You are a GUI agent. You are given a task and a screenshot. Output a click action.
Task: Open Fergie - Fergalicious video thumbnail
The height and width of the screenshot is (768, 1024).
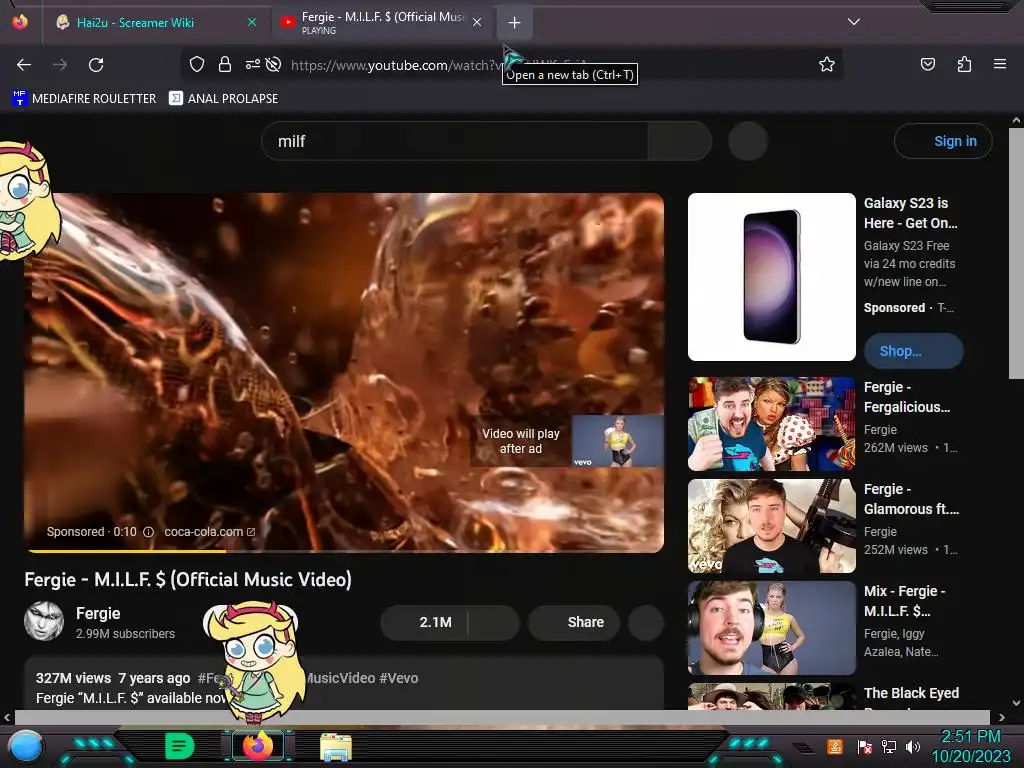[x=772, y=424]
